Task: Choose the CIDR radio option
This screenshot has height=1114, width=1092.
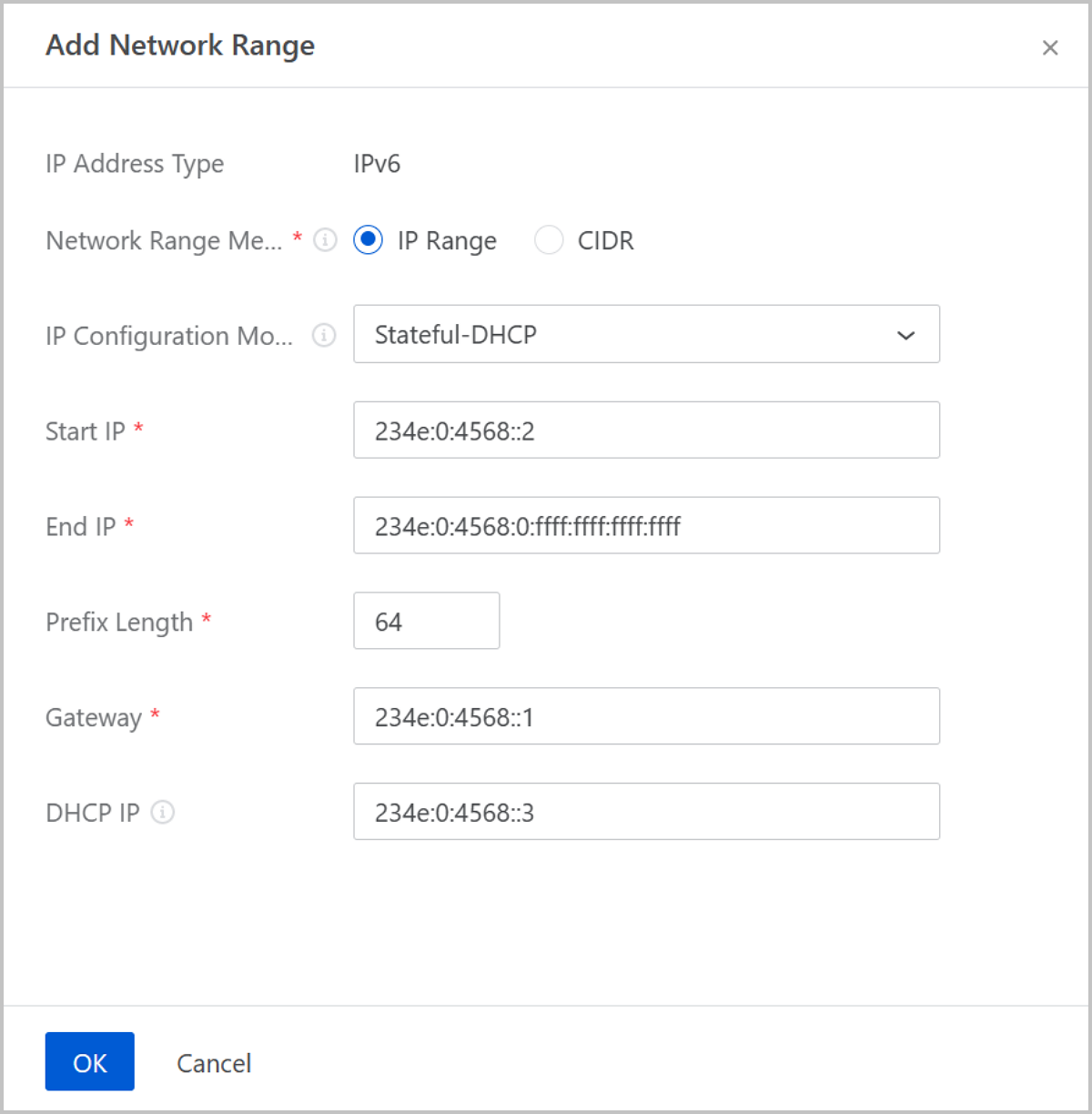Action: pos(549,240)
